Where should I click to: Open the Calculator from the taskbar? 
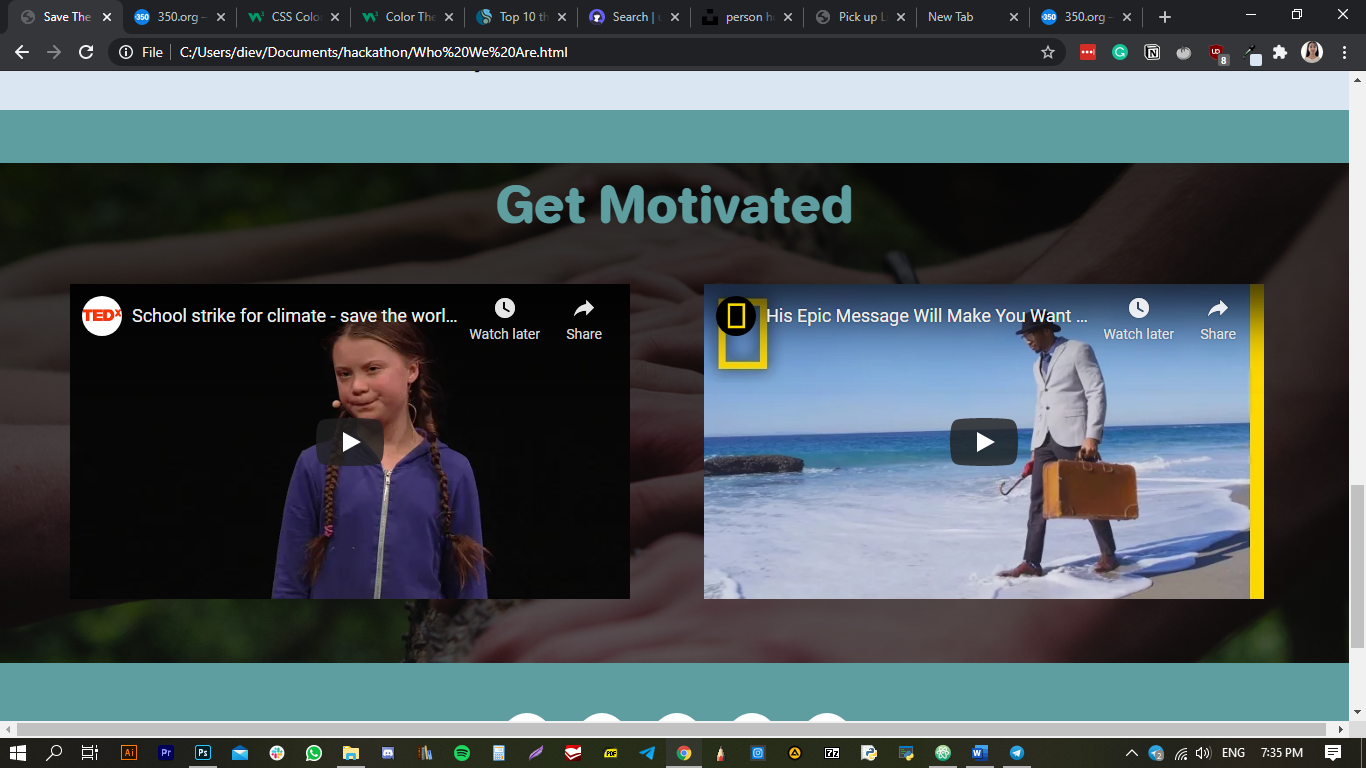[x=499, y=753]
